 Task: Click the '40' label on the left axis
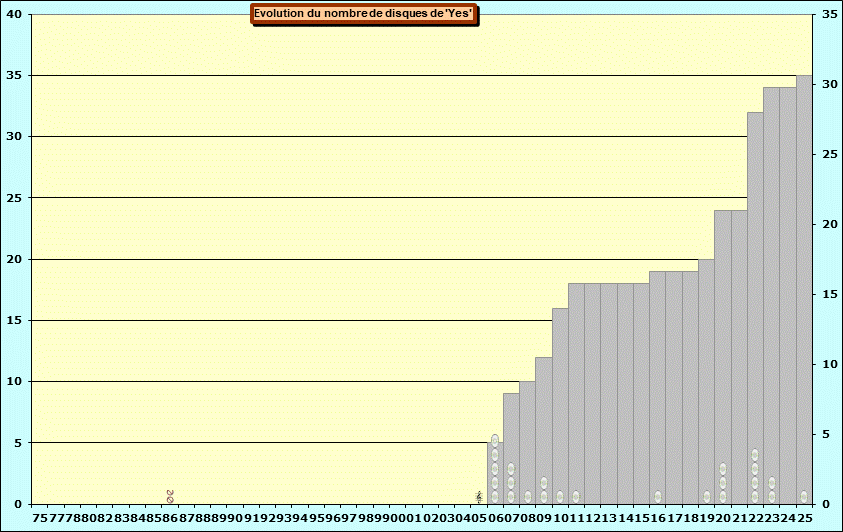pos(14,14)
